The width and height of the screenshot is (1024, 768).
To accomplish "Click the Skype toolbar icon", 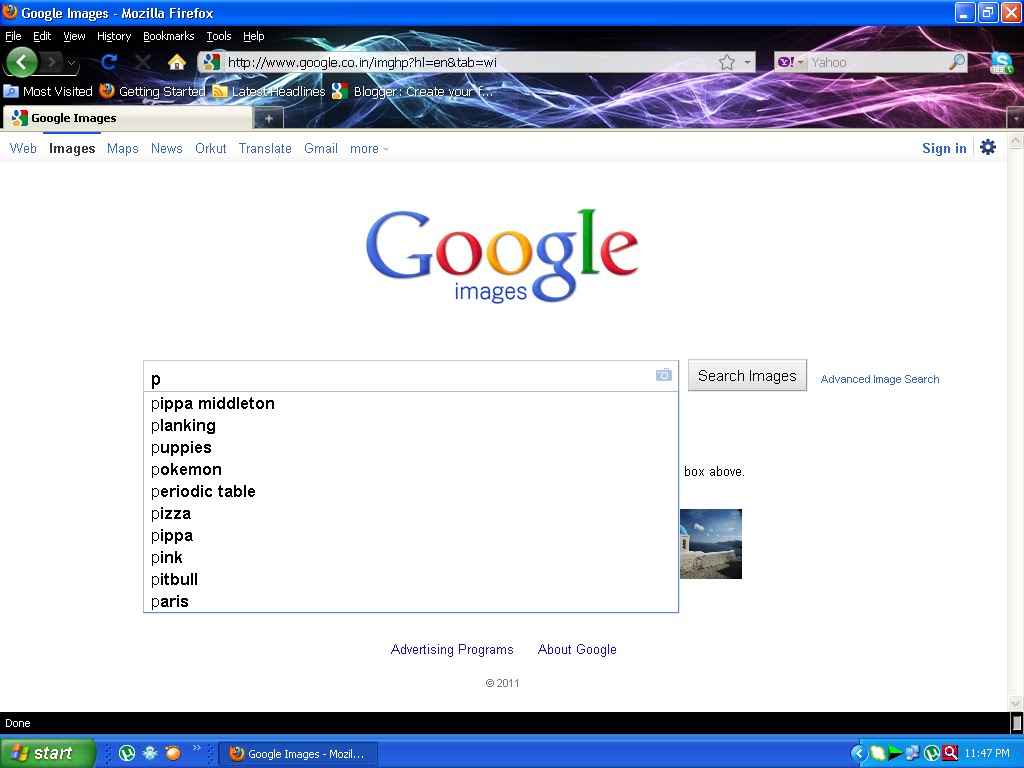I will tap(1001, 63).
